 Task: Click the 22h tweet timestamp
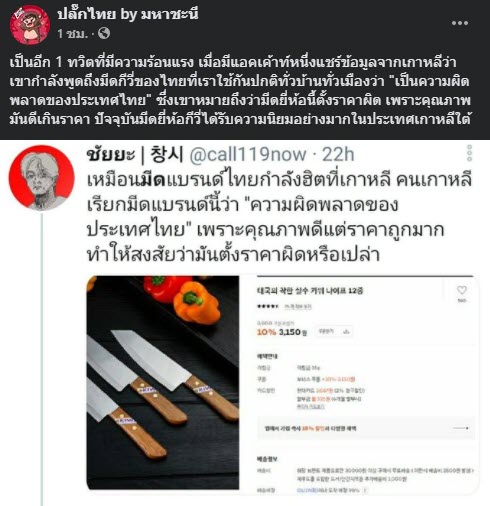pyautogui.click(x=338, y=155)
